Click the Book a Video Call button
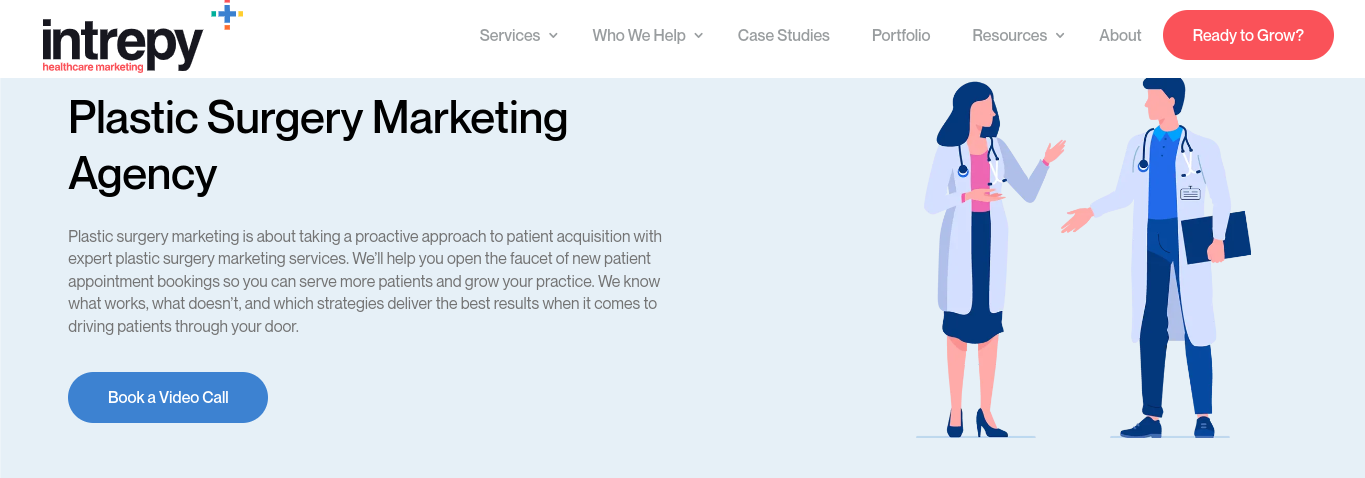1365x478 pixels. [x=168, y=397]
